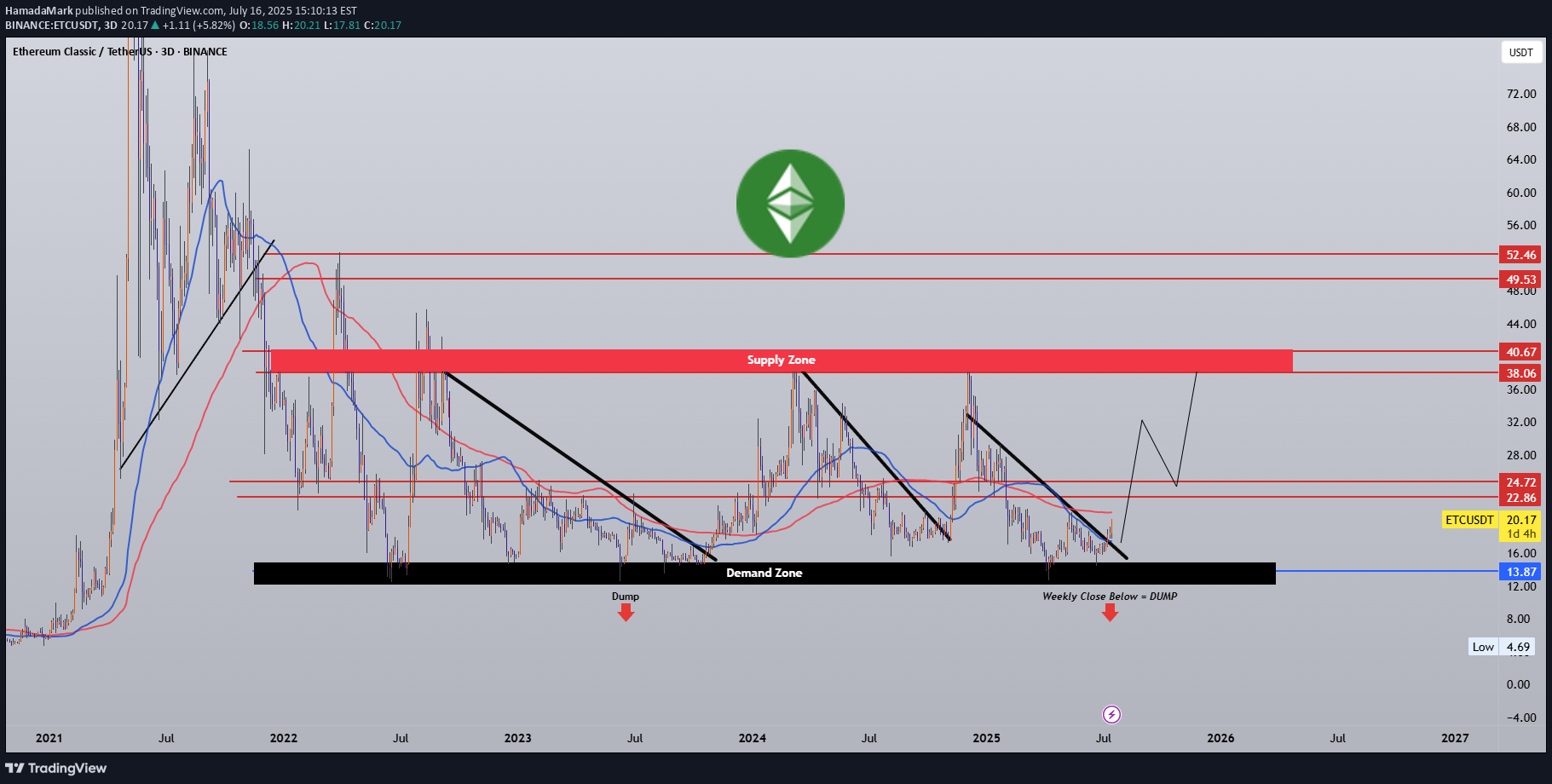Click the TradingView logo at bottom left
1552x784 pixels.
56,768
